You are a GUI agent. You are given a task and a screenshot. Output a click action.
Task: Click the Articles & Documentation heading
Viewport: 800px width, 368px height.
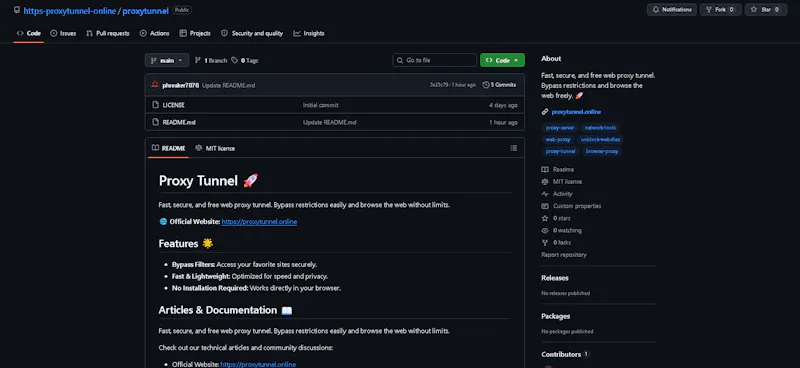pos(225,310)
